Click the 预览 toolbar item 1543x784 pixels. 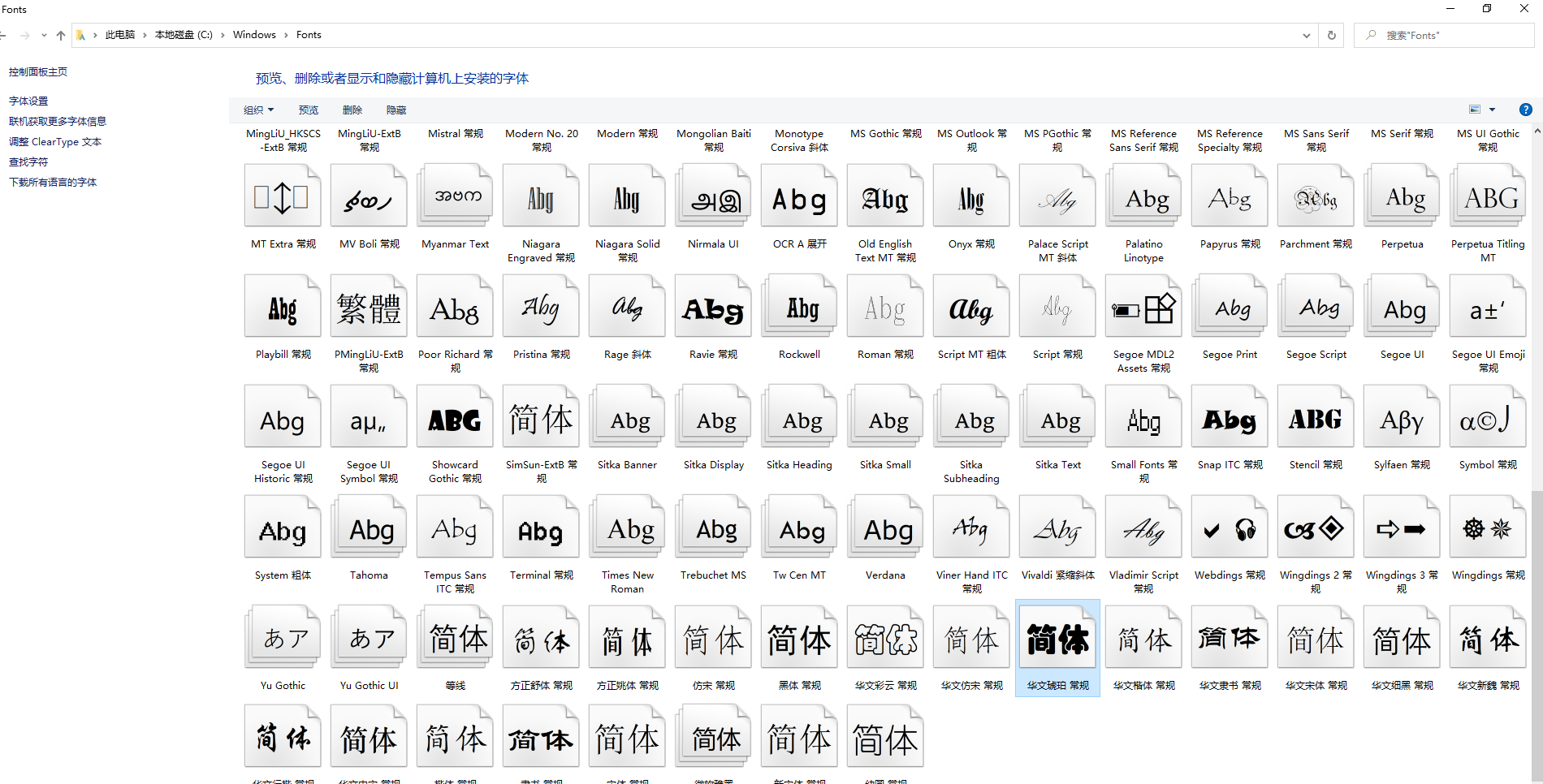309,110
